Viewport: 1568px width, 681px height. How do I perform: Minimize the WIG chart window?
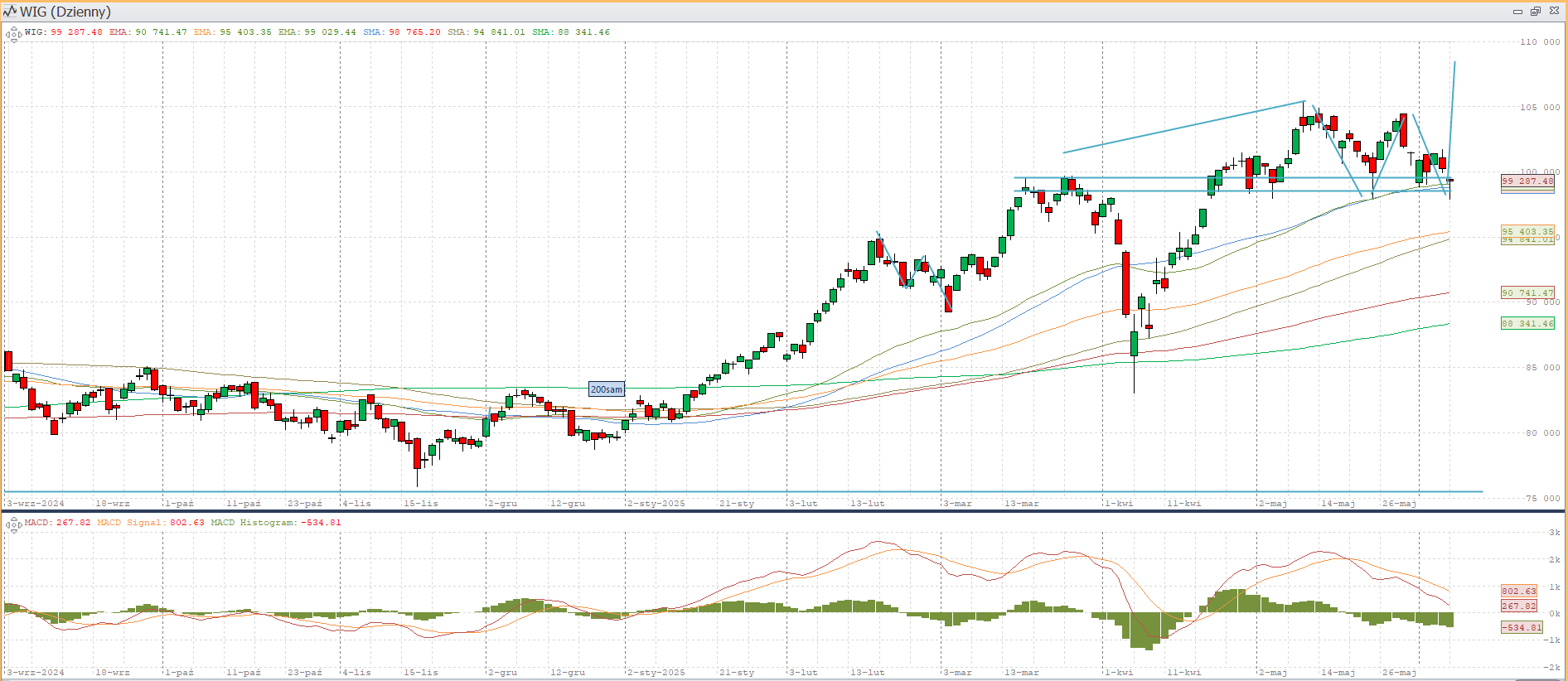pos(1517,12)
